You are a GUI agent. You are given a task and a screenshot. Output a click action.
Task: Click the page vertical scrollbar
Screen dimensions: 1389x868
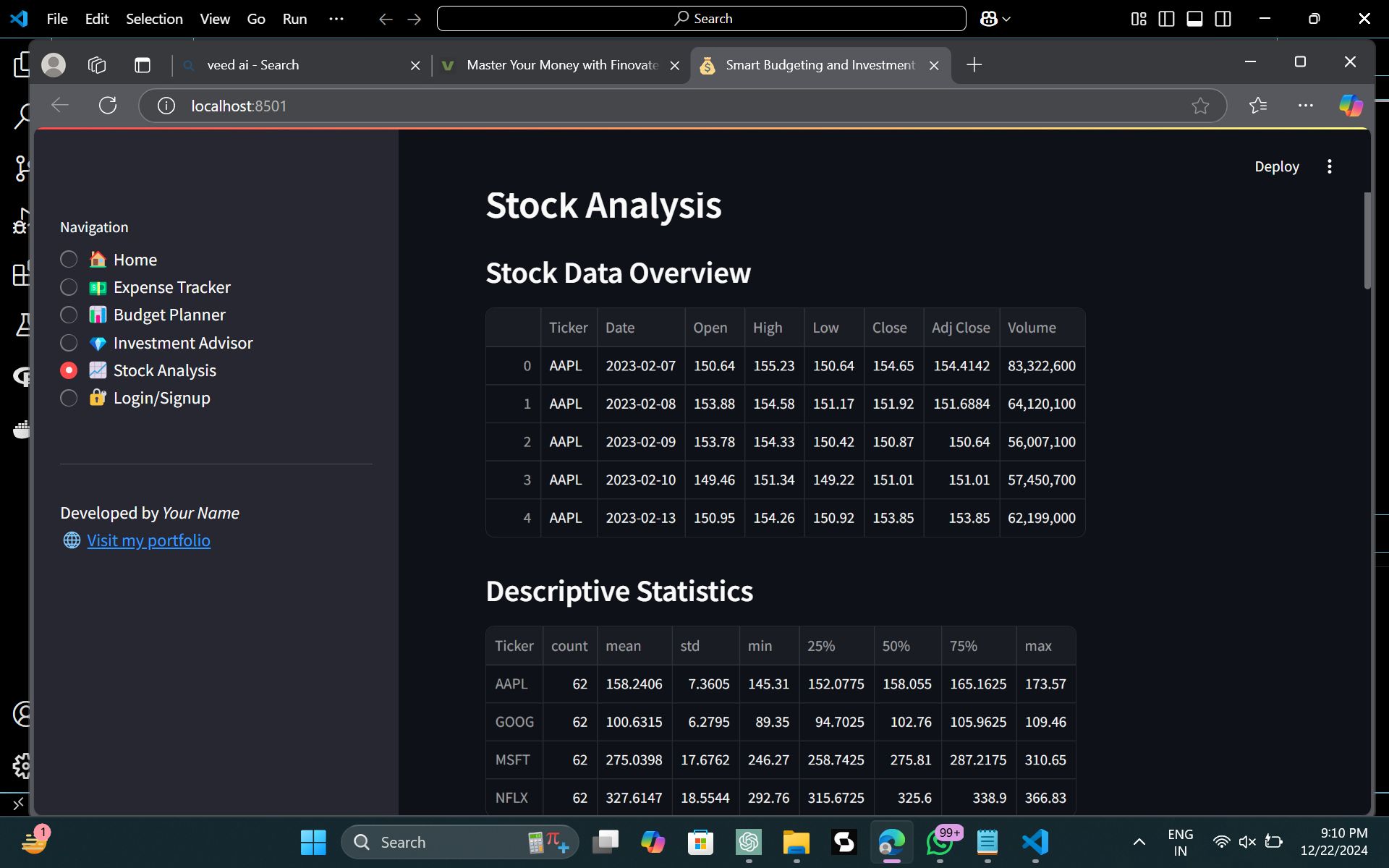tap(1367, 241)
